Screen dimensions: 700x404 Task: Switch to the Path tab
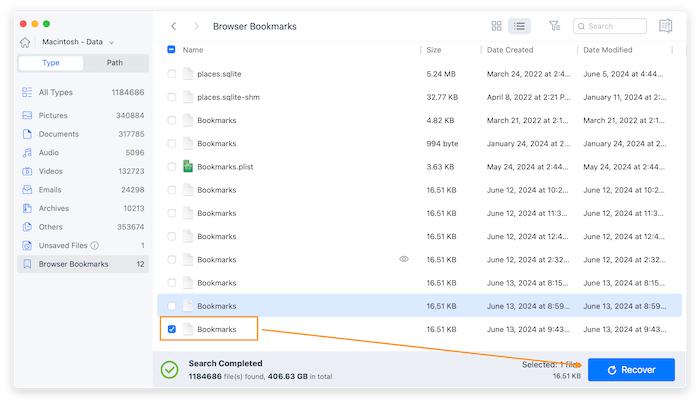coord(116,63)
